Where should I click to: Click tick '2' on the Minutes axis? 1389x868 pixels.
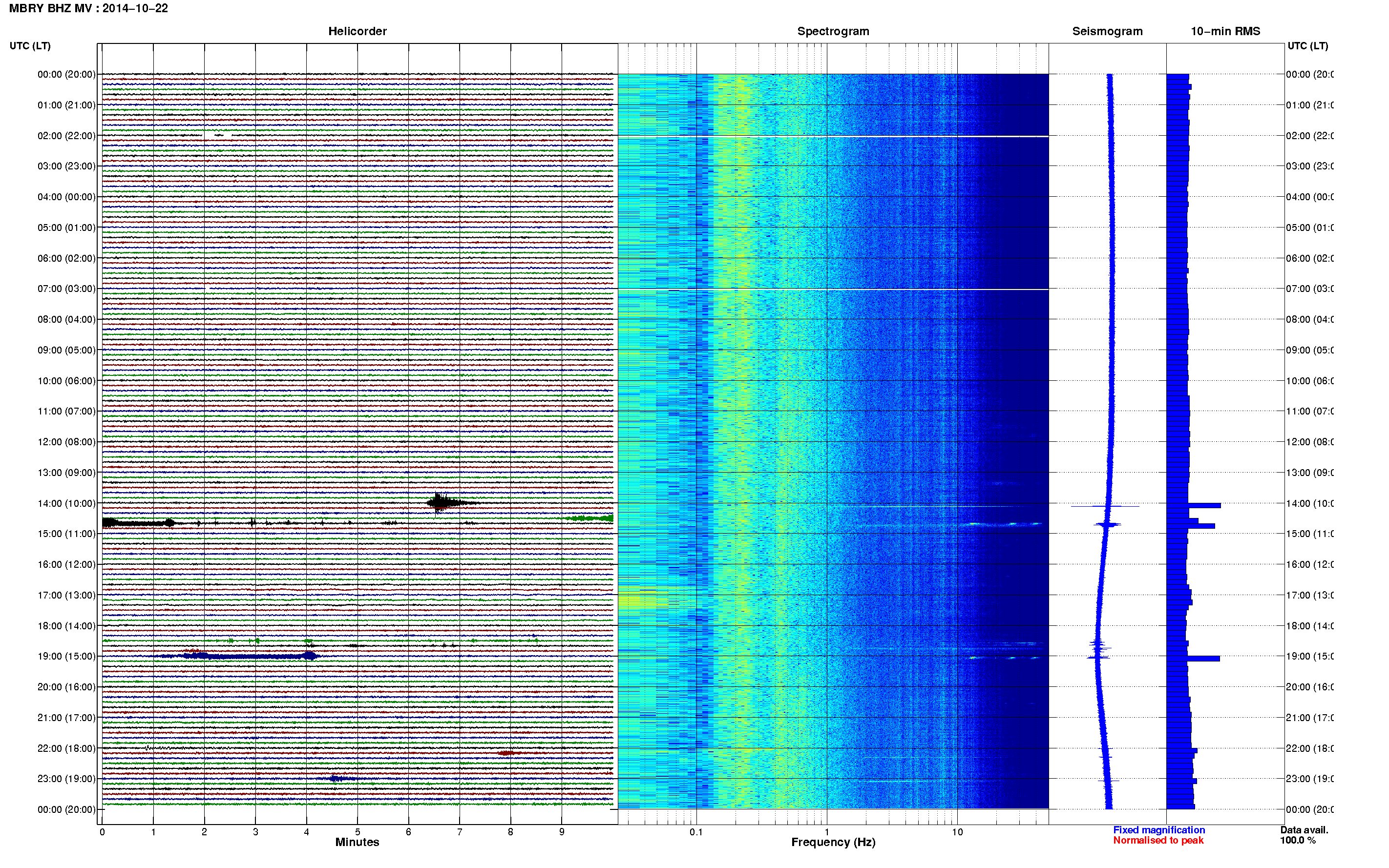click(205, 832)
